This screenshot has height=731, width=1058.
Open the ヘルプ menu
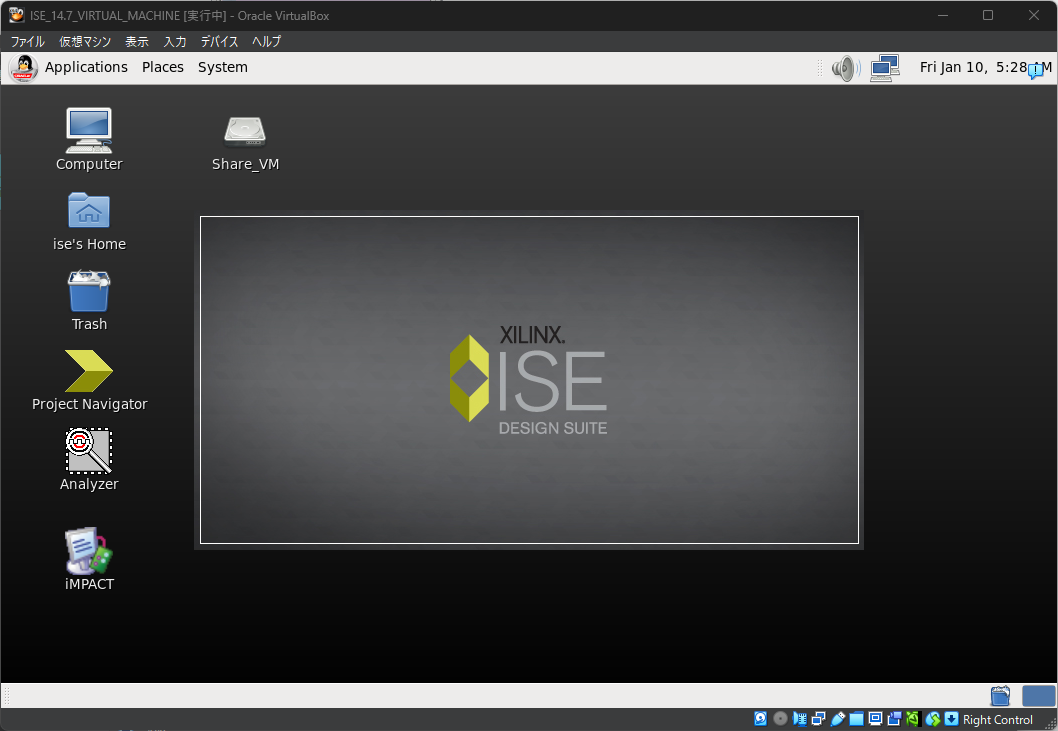tap(267, 42)
